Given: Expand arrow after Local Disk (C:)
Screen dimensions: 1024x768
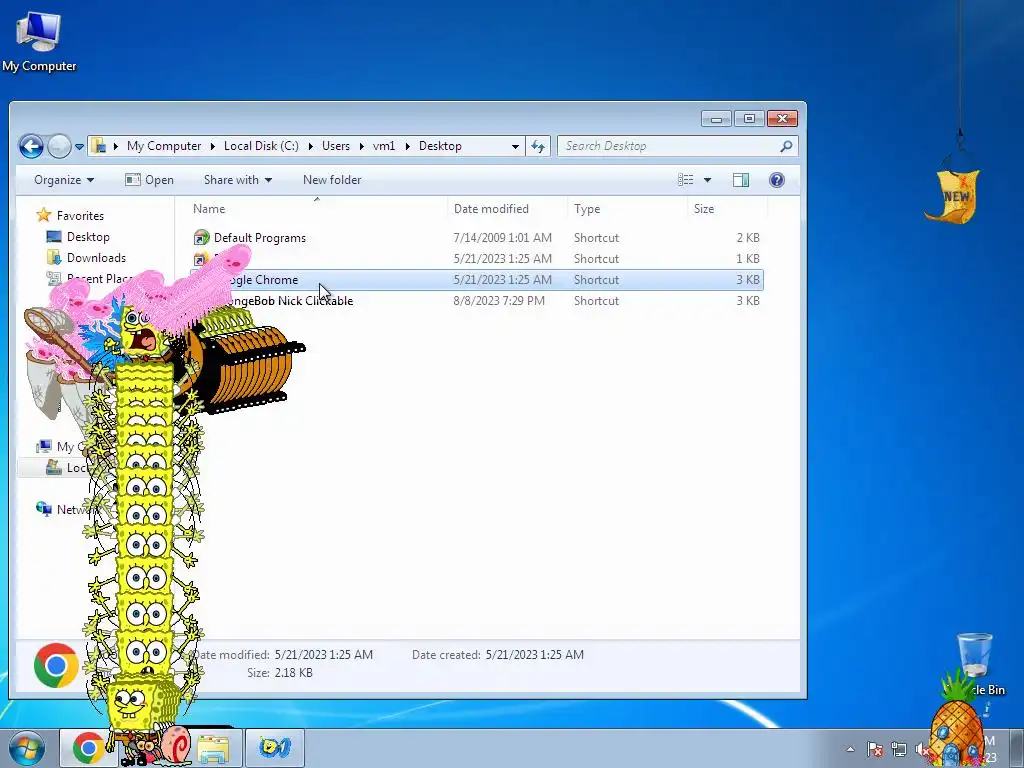Looking at the screenshot, I should tap(310, 146).
